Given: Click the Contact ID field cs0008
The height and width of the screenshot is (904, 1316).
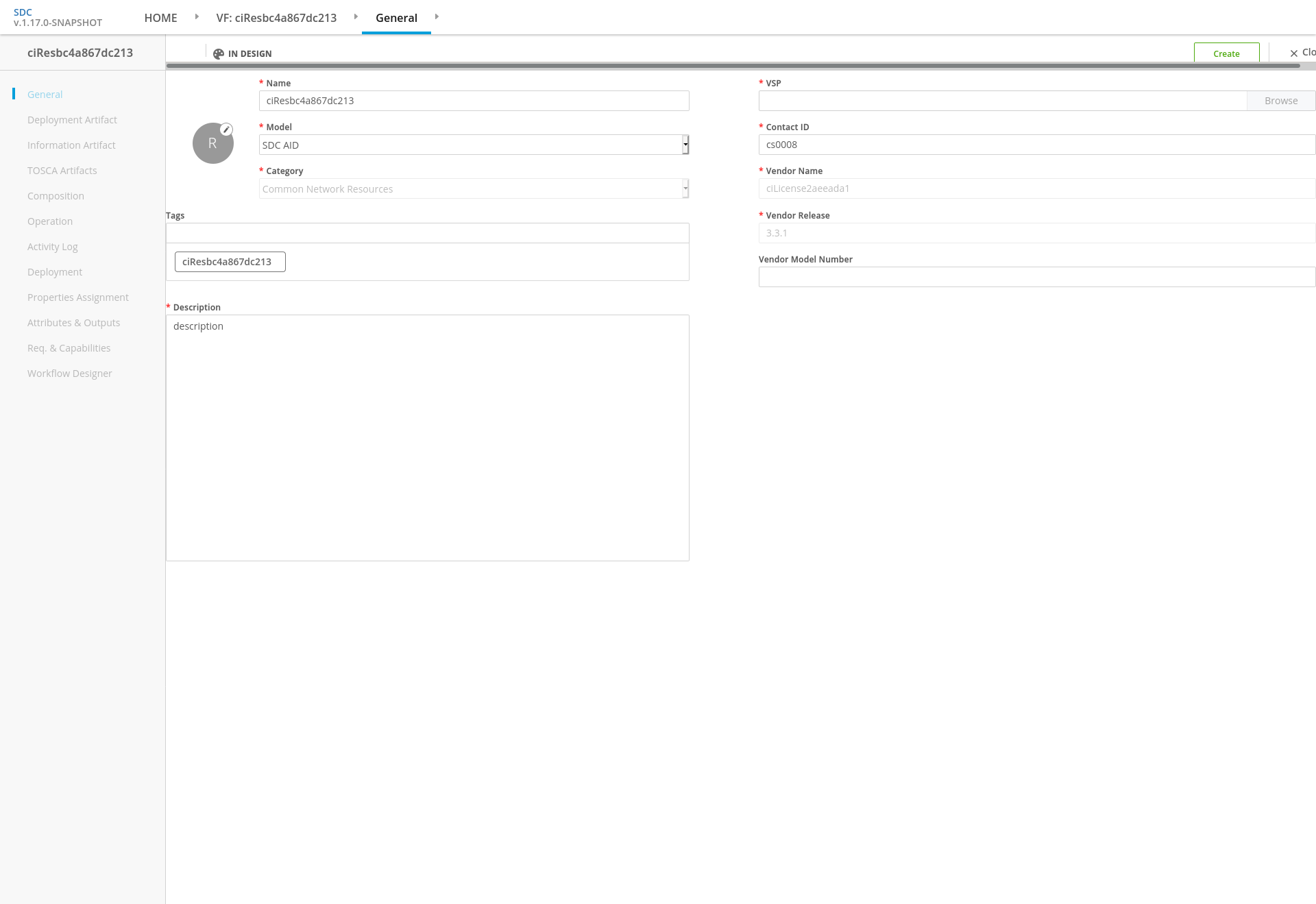Looking at the screenshot, I should 1037,145.
